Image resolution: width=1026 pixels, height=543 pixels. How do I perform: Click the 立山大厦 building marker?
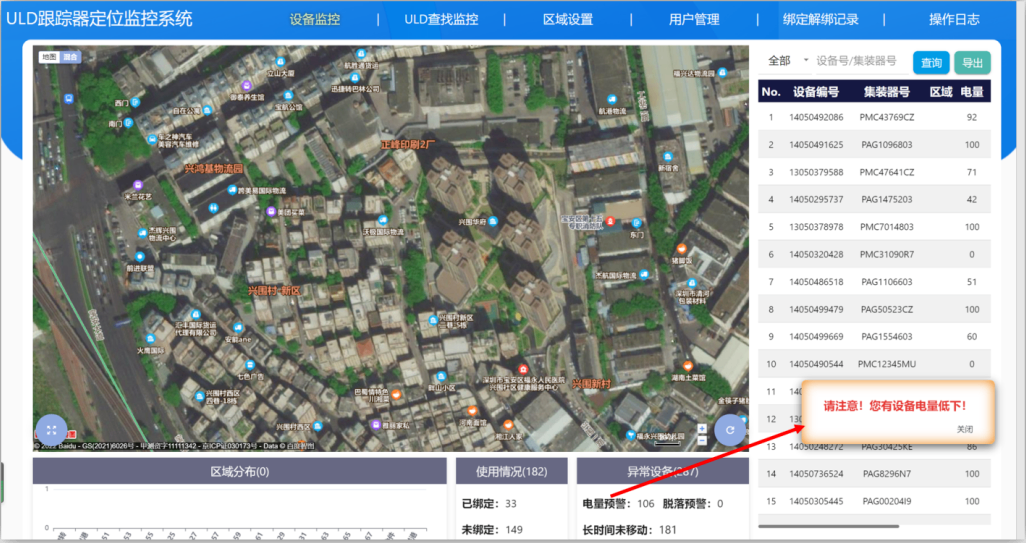[281, 63]
